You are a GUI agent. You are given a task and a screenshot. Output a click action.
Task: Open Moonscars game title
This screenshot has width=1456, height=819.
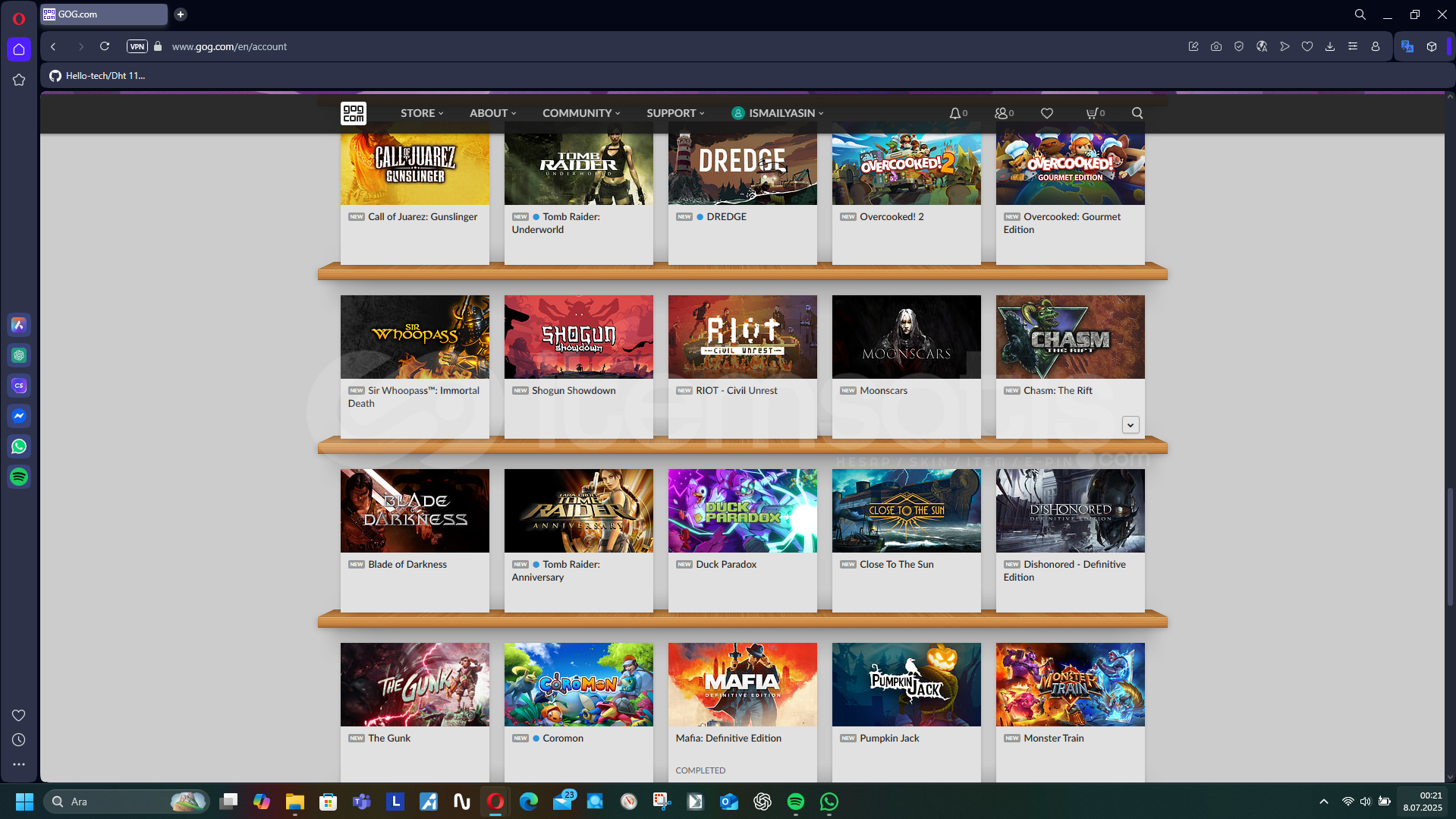click(x=883, y=391)
